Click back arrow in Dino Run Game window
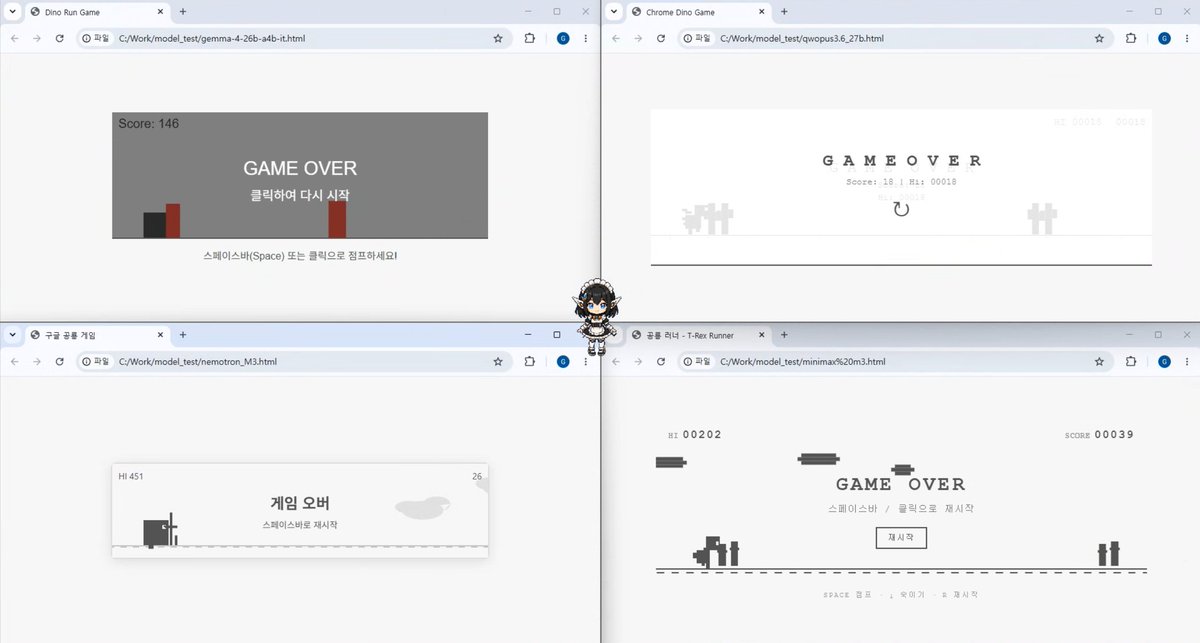 [x=14, y=38]
